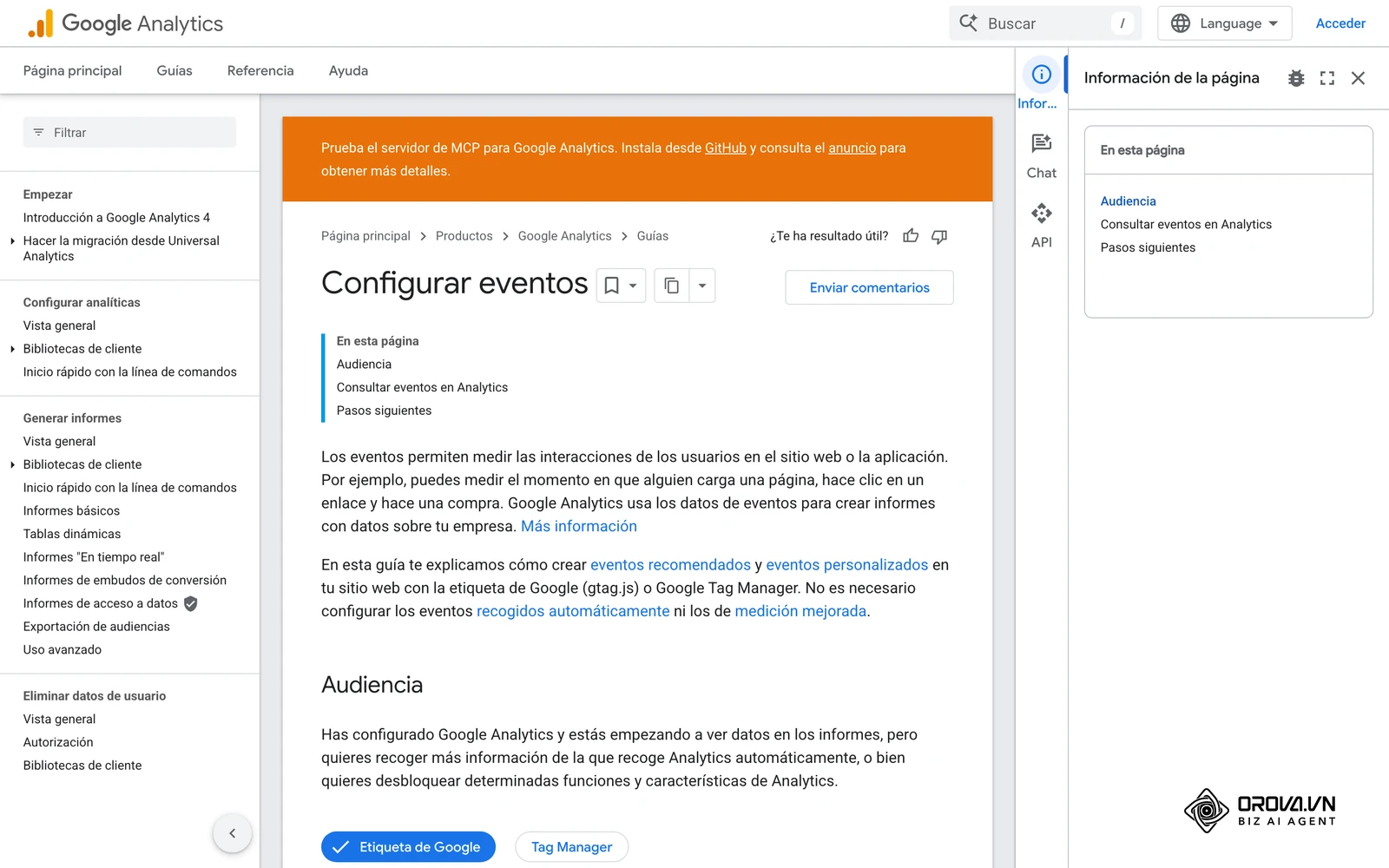Collapse the left navigation sidebar
1389x868 pixels.
pyautogui.click(x=233, y=833)
